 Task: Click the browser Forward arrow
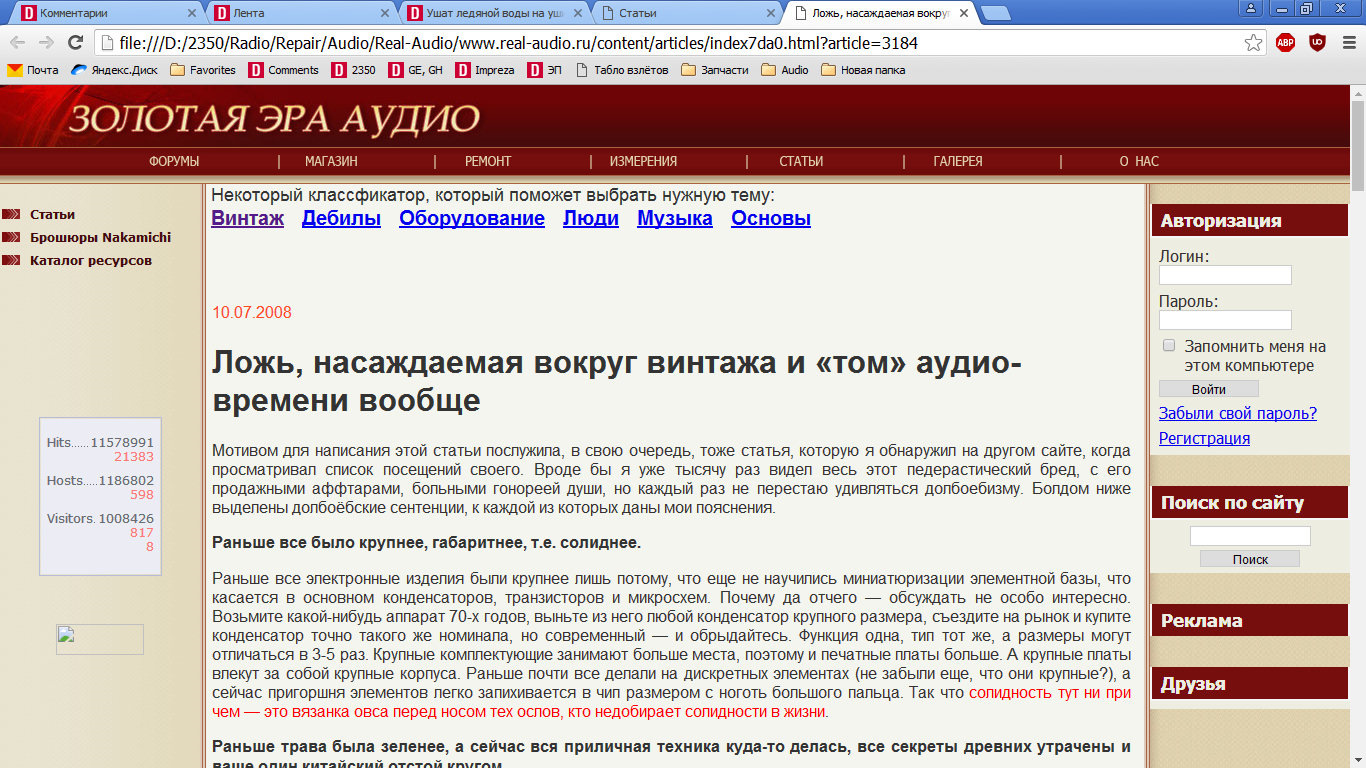coord(46,43)
